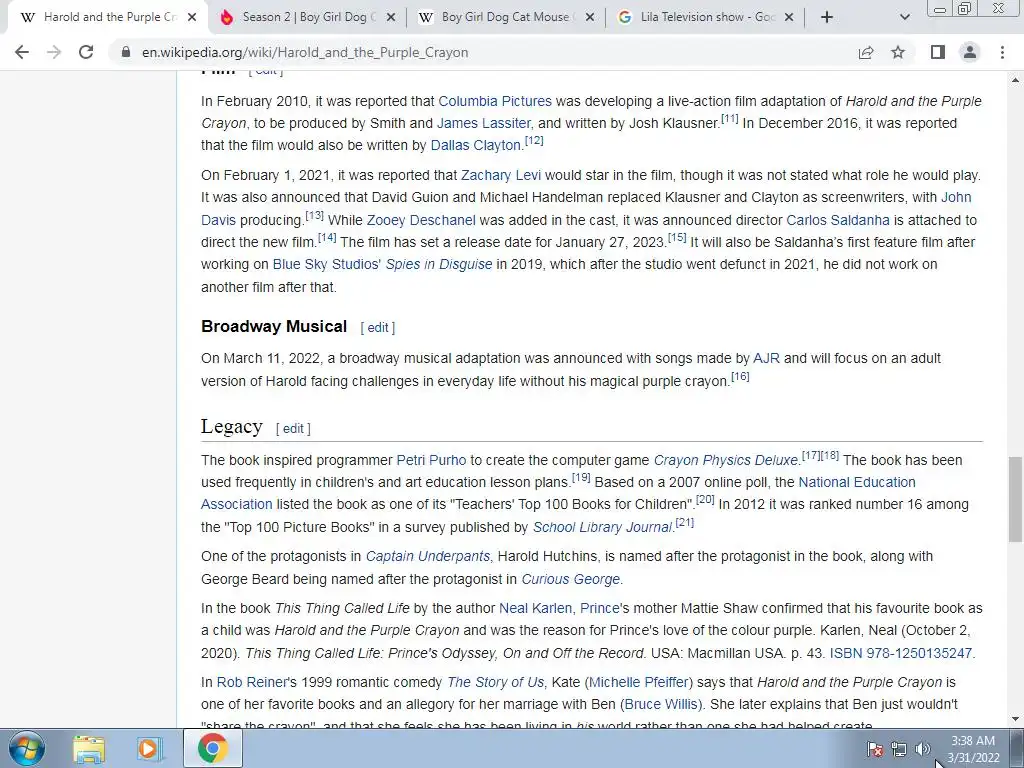The height and width of the screenshot is (768, 1024).
Task: Open the Captain Underpants link
Action: [x=428, y=556]
